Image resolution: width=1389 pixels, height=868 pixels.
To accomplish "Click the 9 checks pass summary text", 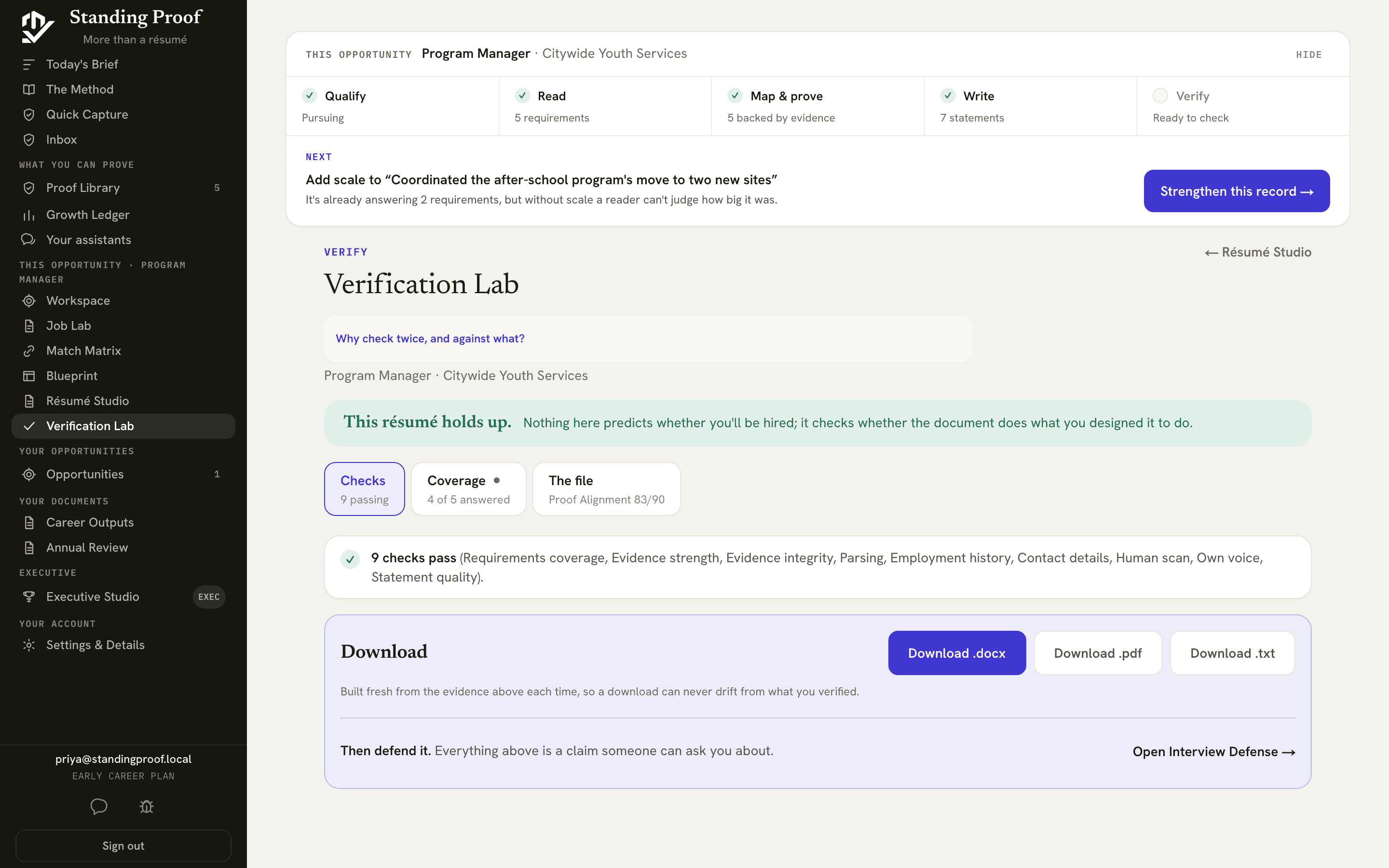I will (x=817, y=567).
